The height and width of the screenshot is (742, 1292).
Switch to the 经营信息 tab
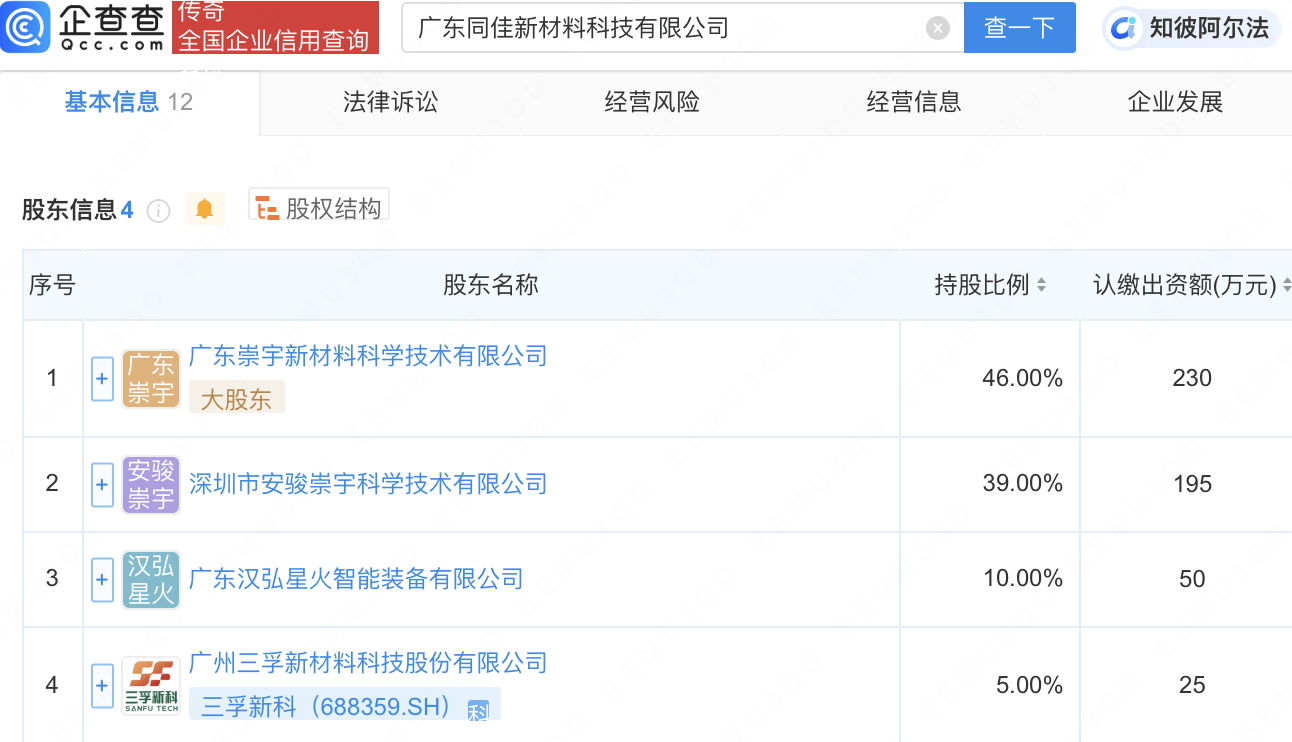click(x=914, y=102)
